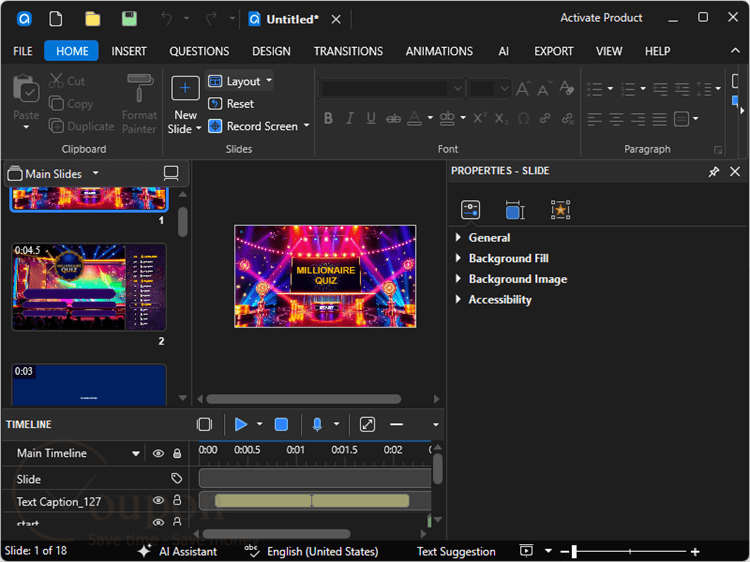Open the font name combo box

(x=391, y=88)
